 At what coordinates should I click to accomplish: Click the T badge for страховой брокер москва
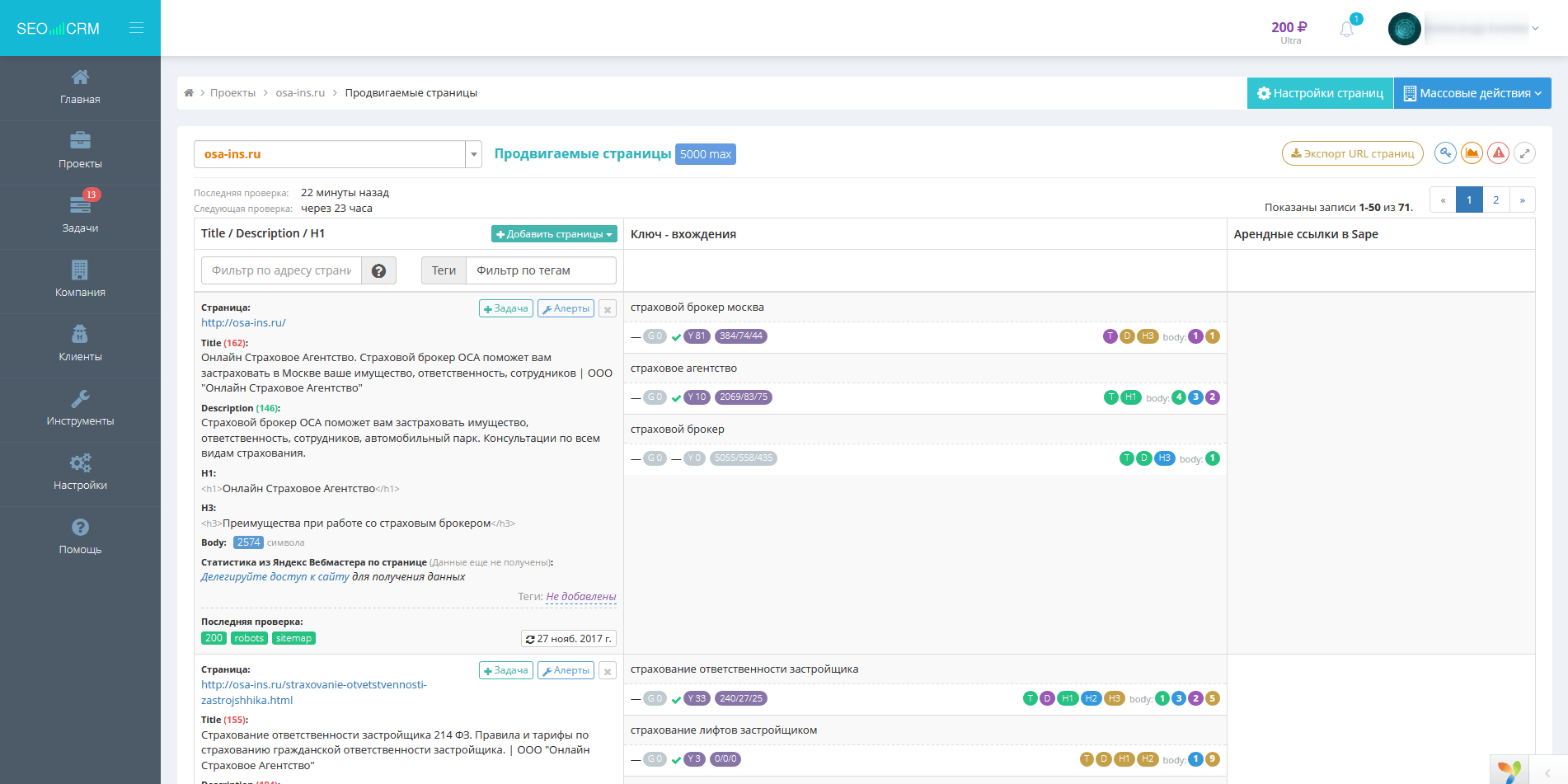point(1110,336)
